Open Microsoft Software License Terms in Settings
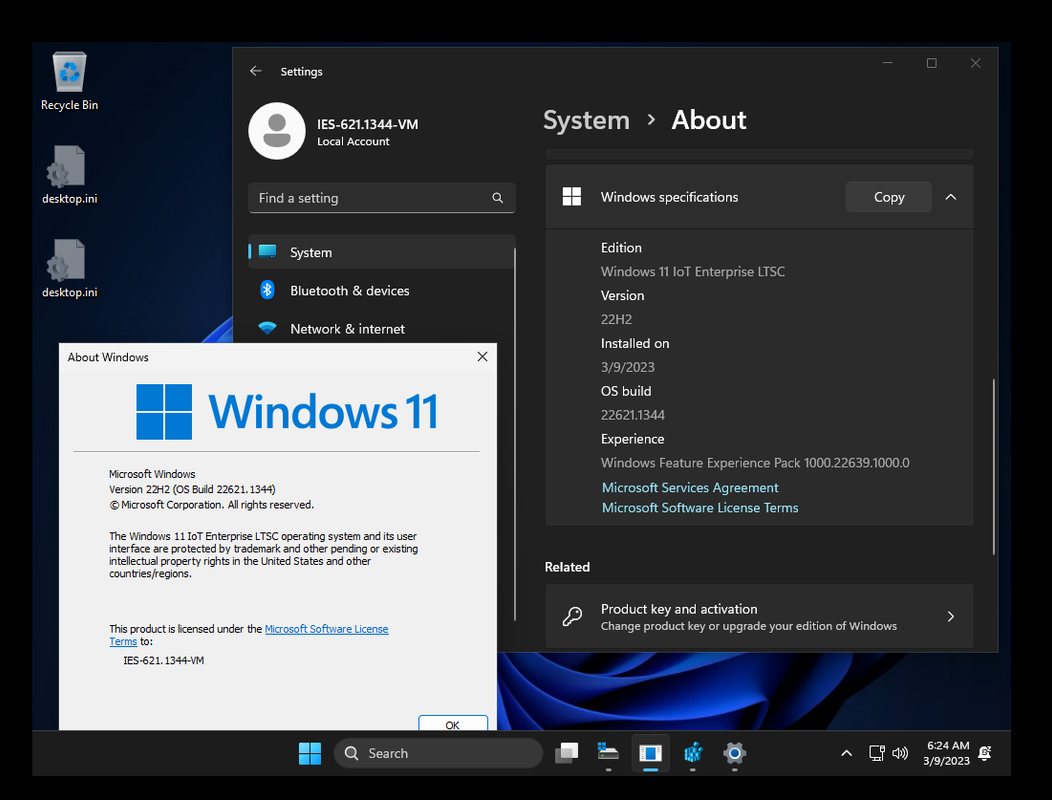This screenshot has height=800, width=1052. (x=700, y=507)
